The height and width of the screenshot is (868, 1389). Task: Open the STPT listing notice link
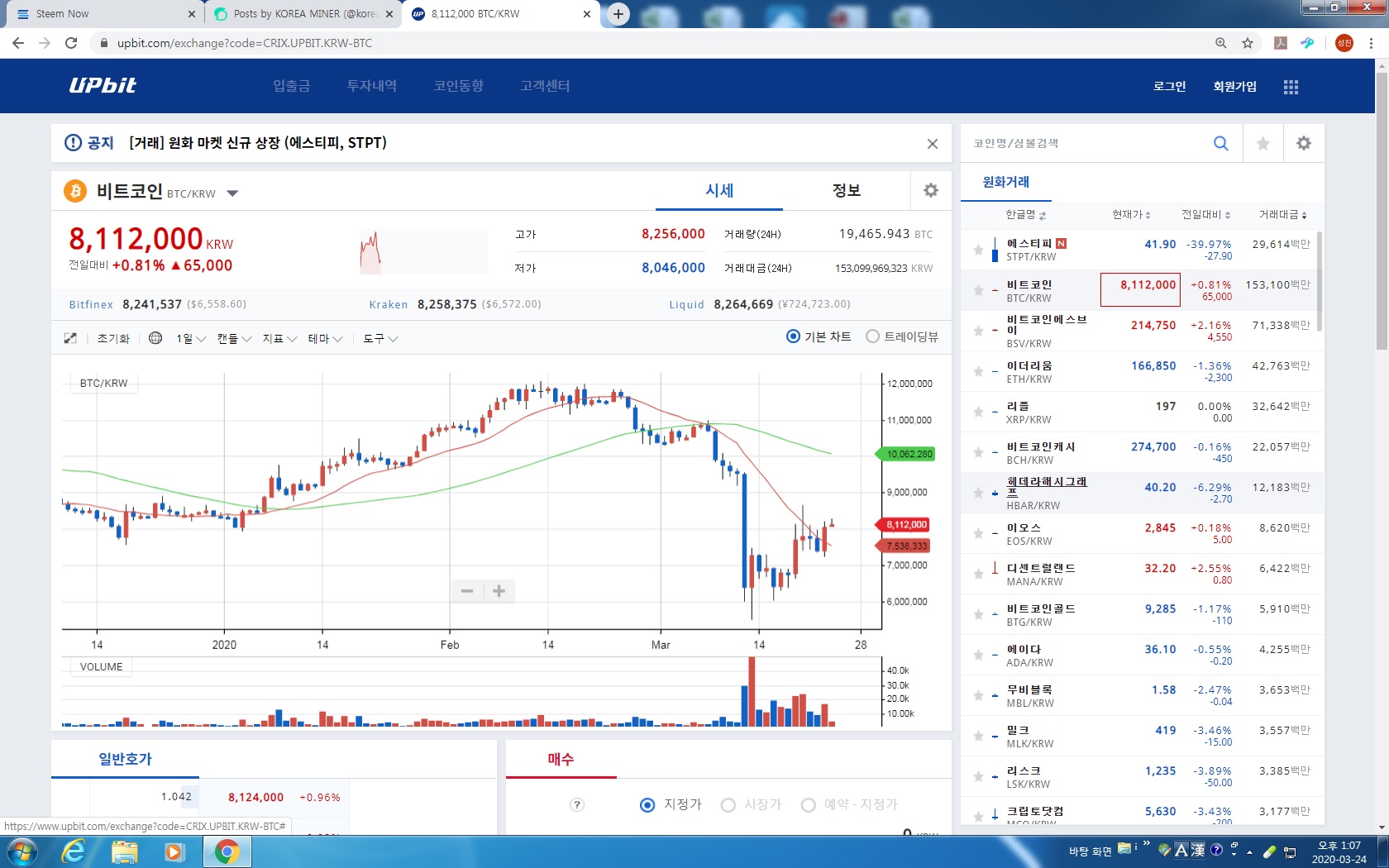tap(258, 143)
